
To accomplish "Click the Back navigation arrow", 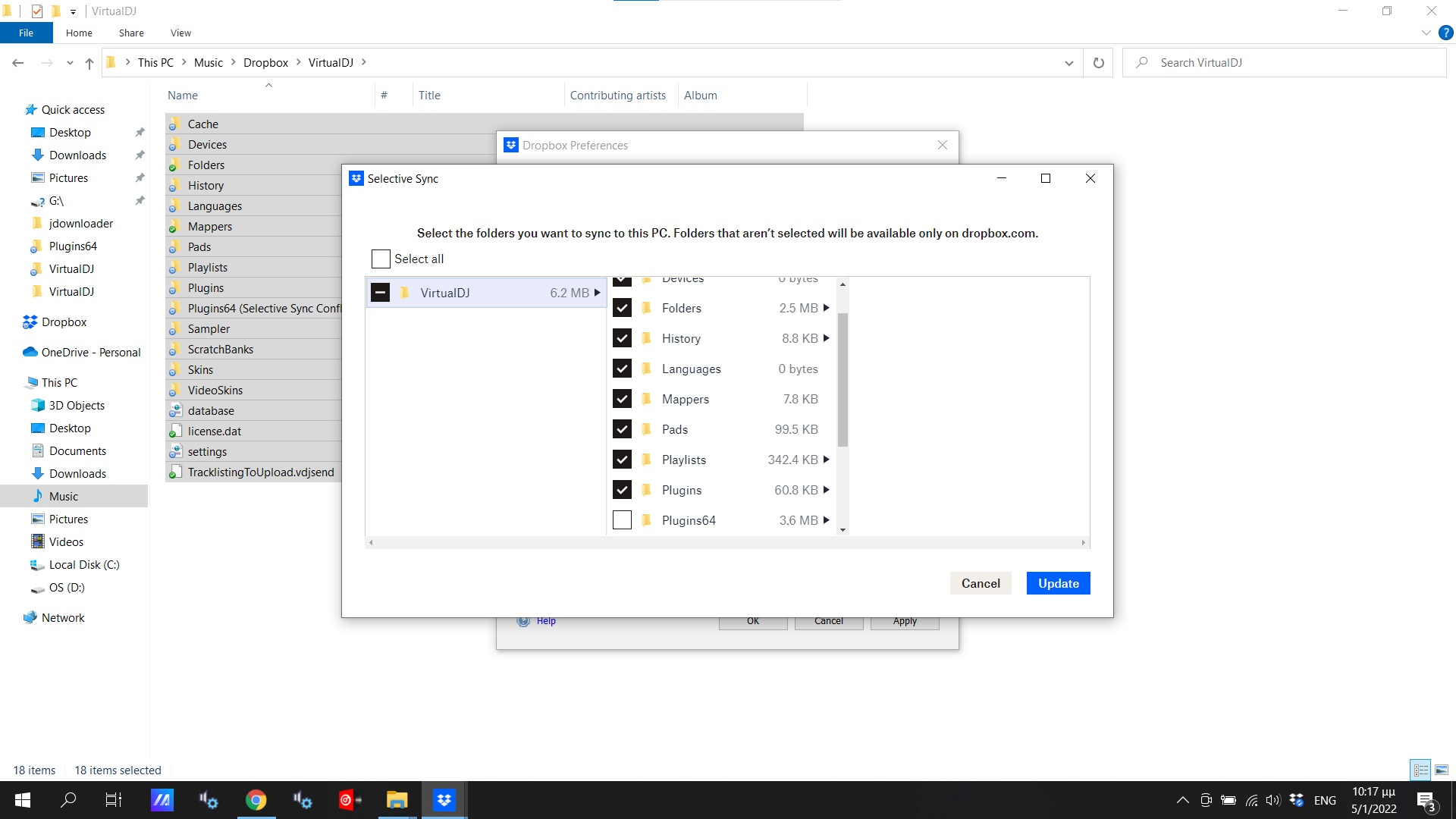I will click(18, 63).
